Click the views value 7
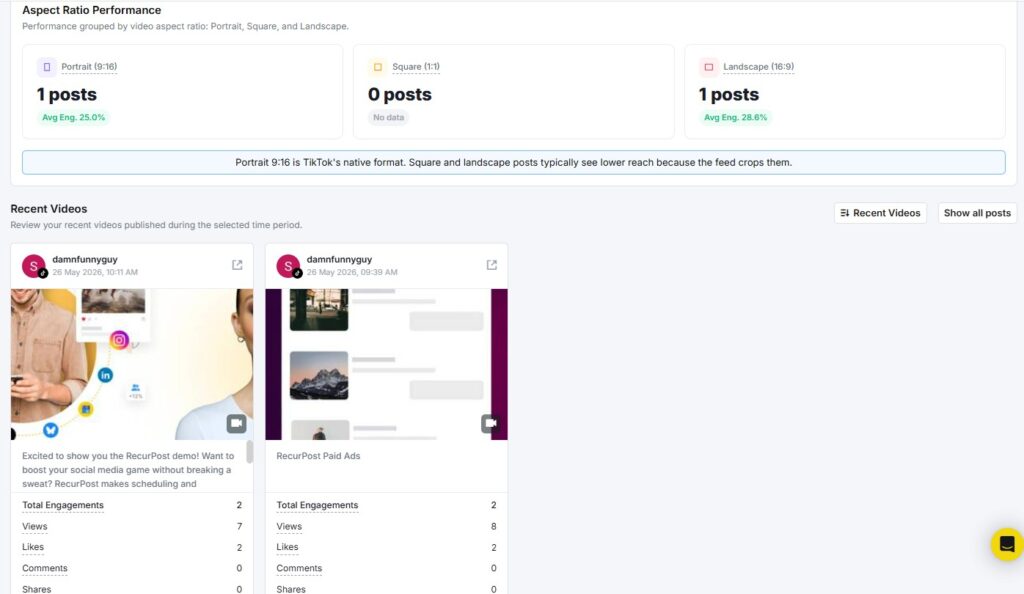The height and width of the screenshot is (594, 1024). click(x=239, y=526)
